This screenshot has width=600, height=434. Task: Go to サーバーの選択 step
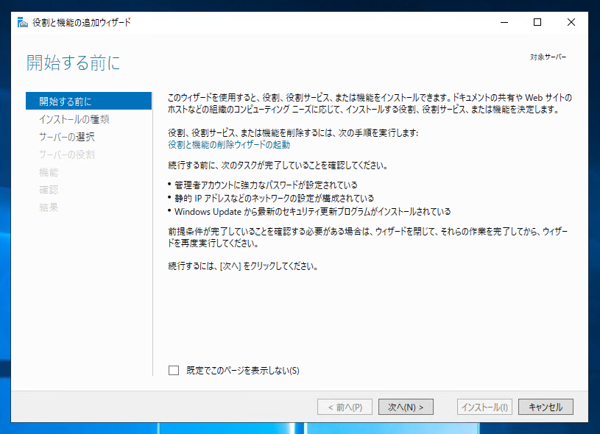tap(67, 137)
